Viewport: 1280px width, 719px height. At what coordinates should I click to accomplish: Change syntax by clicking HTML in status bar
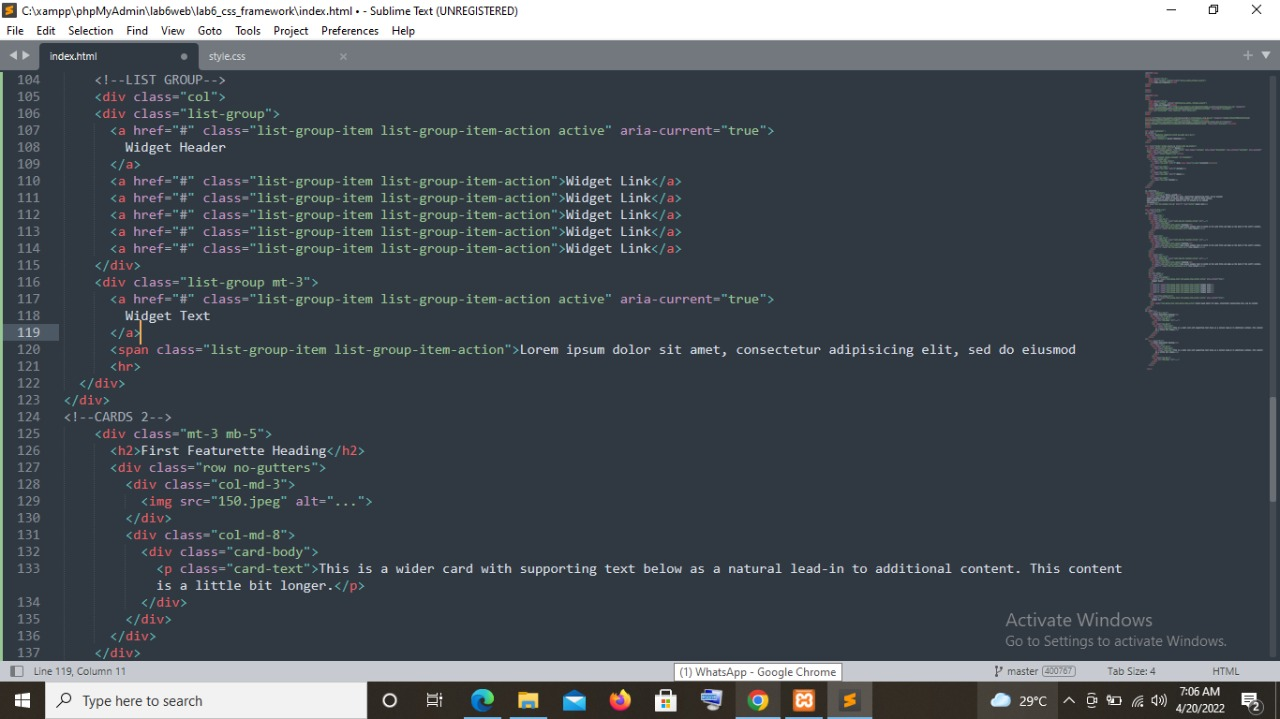pyautogui.click(x=1225, y=671)
